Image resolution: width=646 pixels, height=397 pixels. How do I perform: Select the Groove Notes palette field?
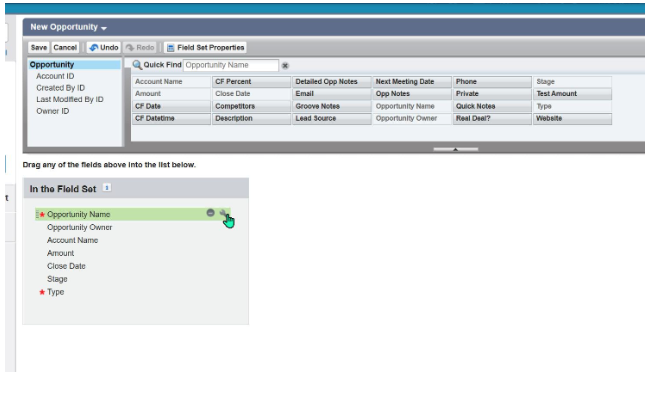point(332,106)
